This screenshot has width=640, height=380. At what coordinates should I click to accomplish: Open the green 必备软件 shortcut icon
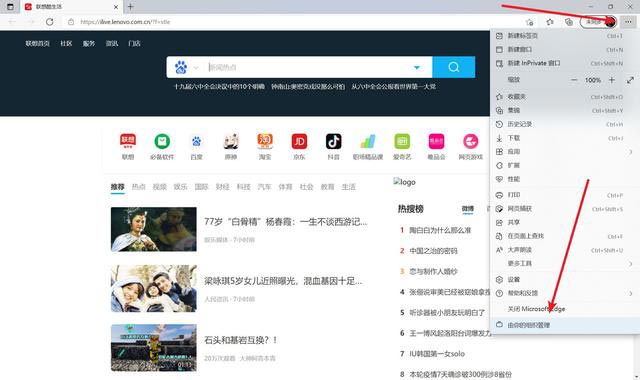[162, 142]
